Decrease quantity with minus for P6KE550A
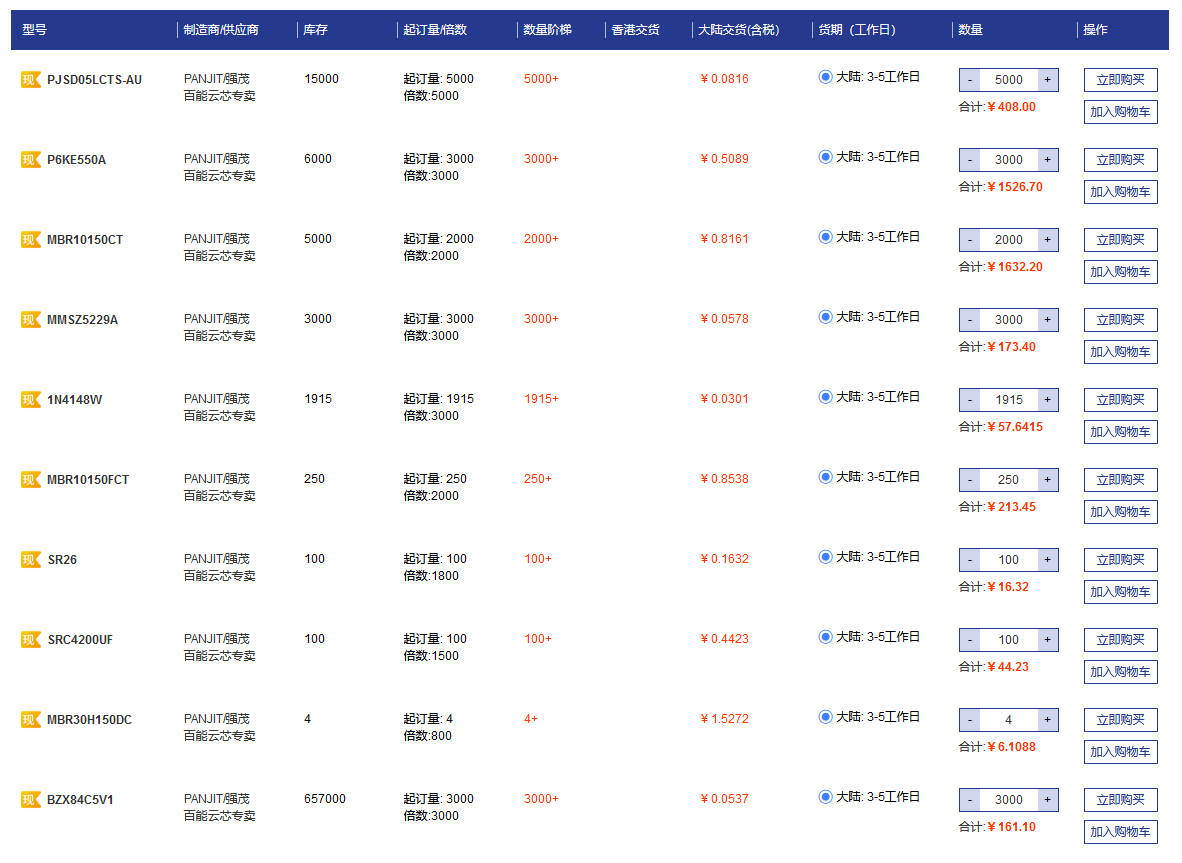This screenshot has height=863, width=1182. tap(970, 160)
